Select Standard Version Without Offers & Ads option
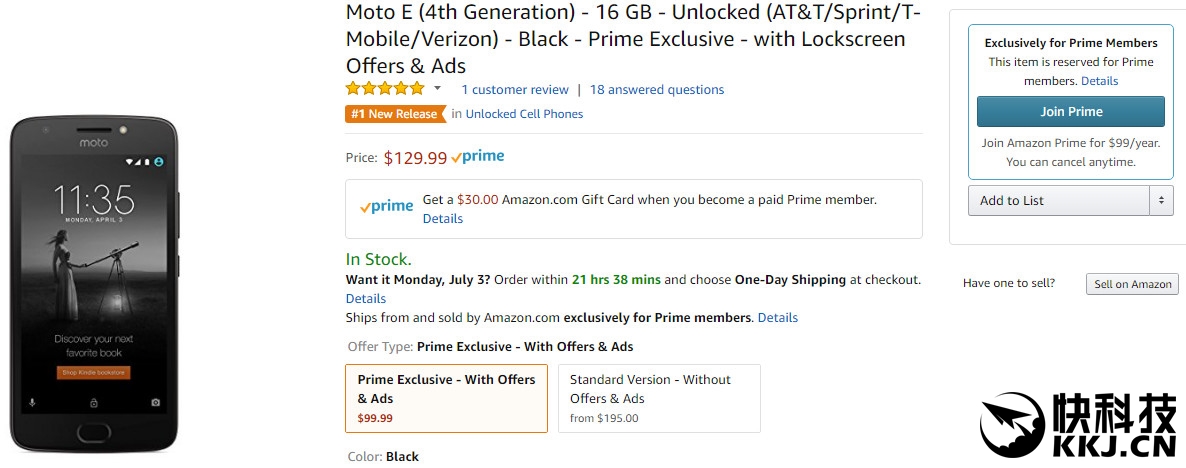Viewport: 1186px width, 468px height. [x=659, y=398]
